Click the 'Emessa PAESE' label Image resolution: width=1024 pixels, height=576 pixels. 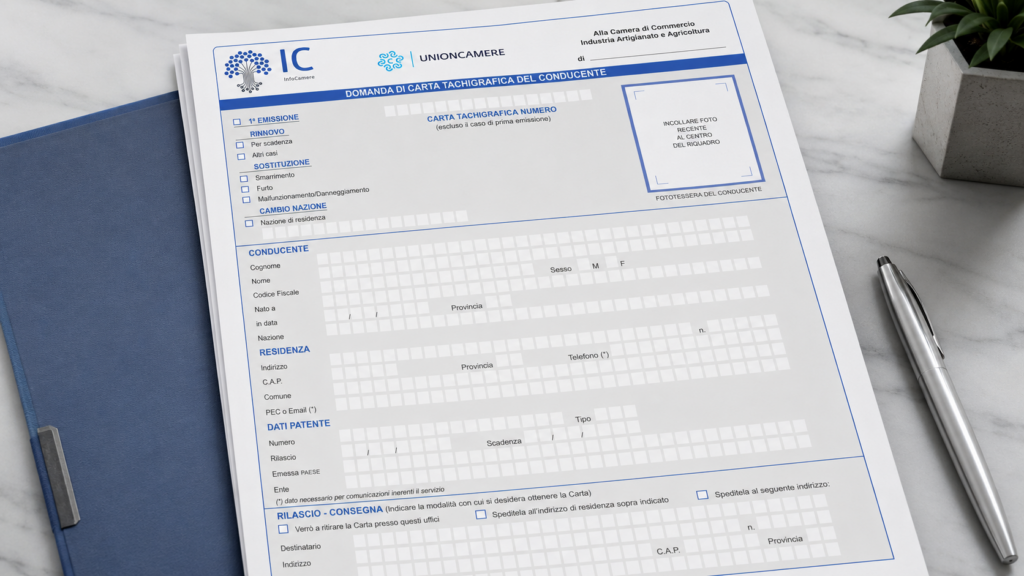tap(296, 473)
